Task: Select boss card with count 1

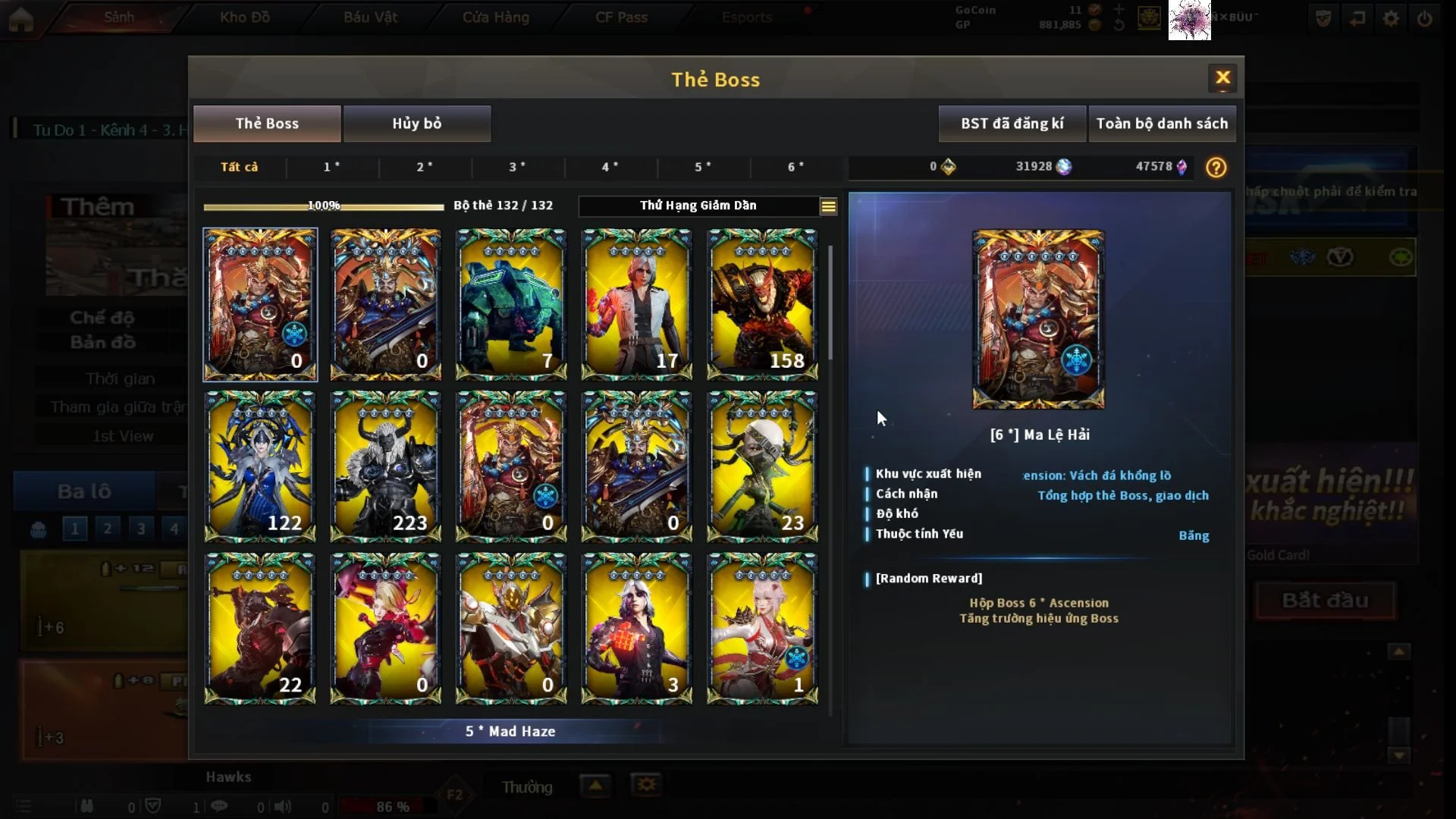Action: [762, 629]
